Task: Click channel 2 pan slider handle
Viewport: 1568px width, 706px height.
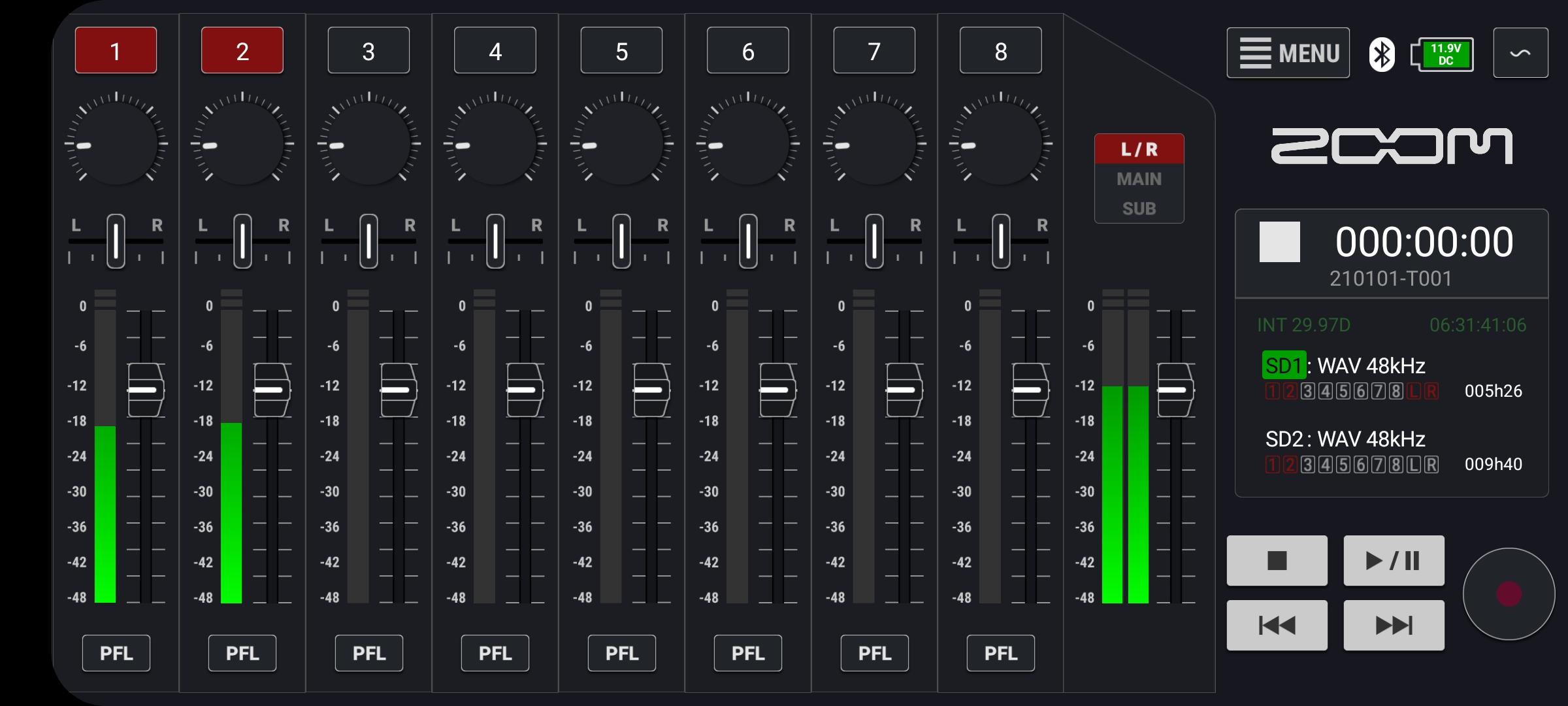Action: [242, 241]
